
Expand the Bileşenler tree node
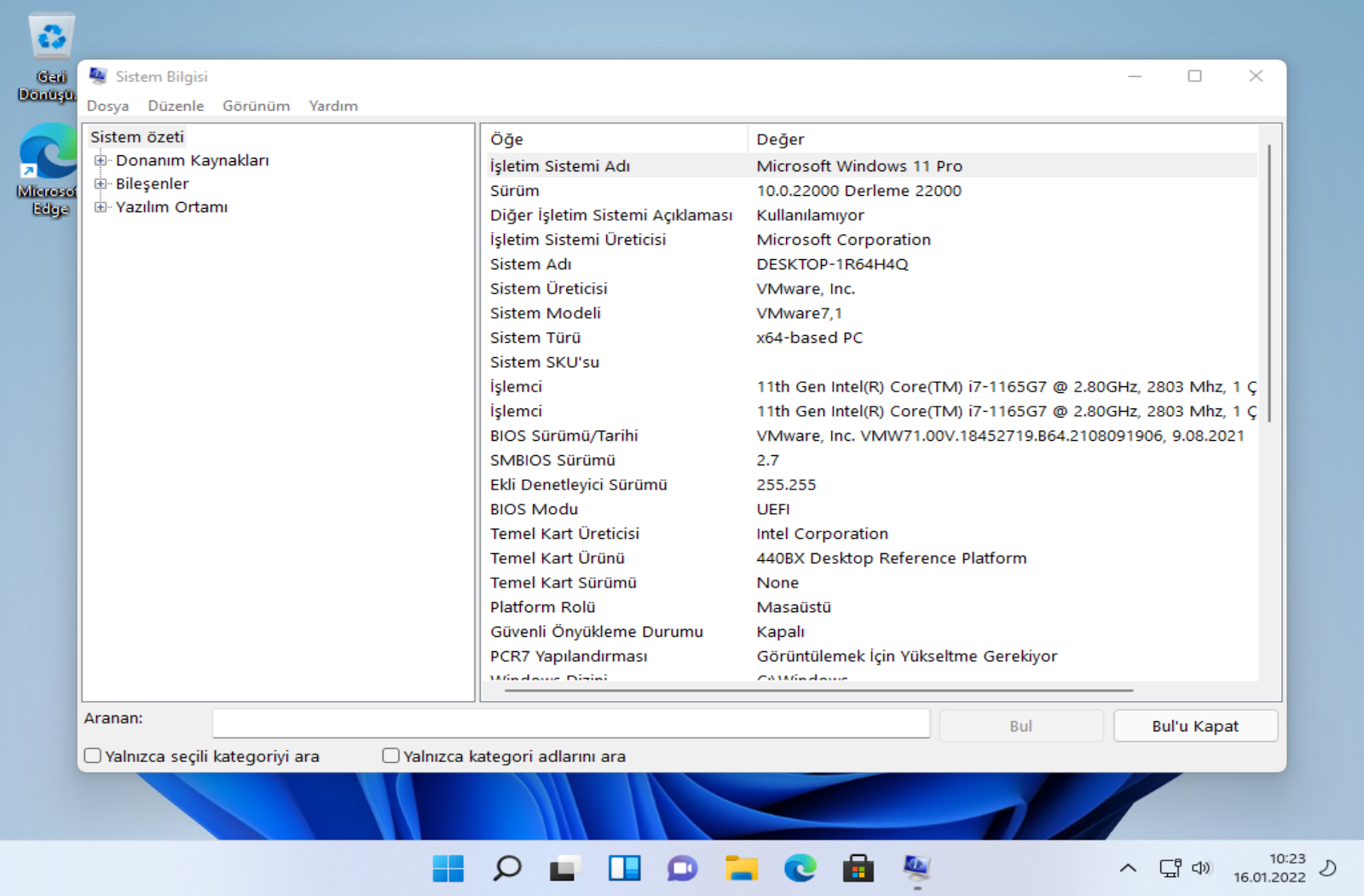101,183
